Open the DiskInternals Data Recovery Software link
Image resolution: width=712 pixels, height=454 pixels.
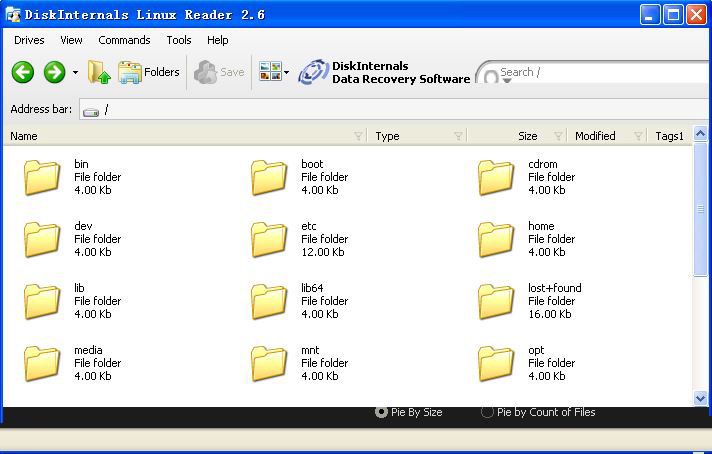[x=385, y=72]
